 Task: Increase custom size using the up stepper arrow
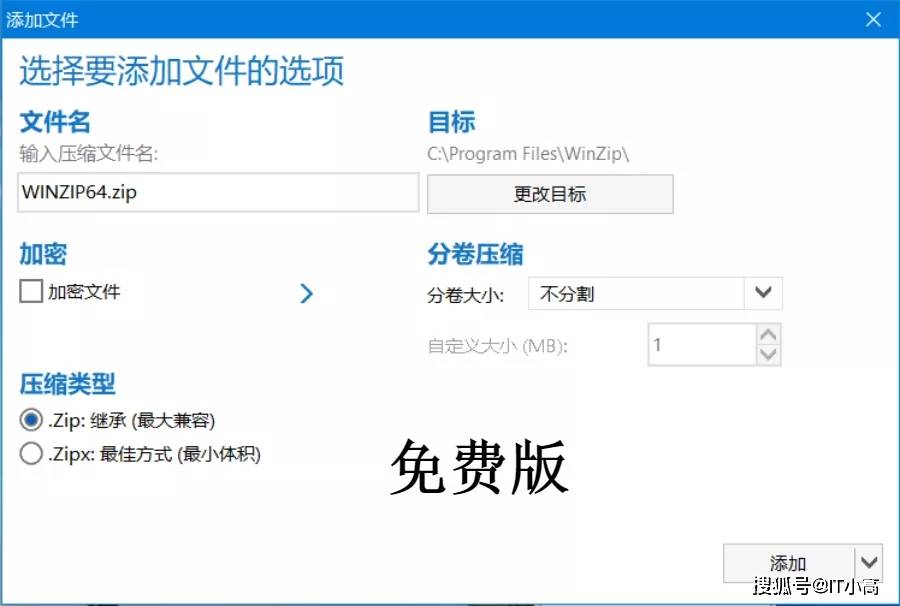coord(767,335)
